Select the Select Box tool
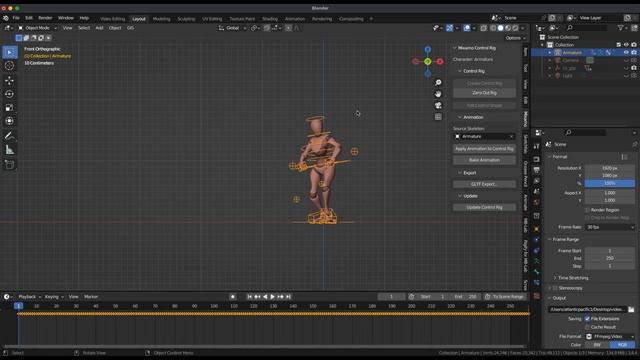The height and width of the screenshot is (360, 640). click(10, 52)
